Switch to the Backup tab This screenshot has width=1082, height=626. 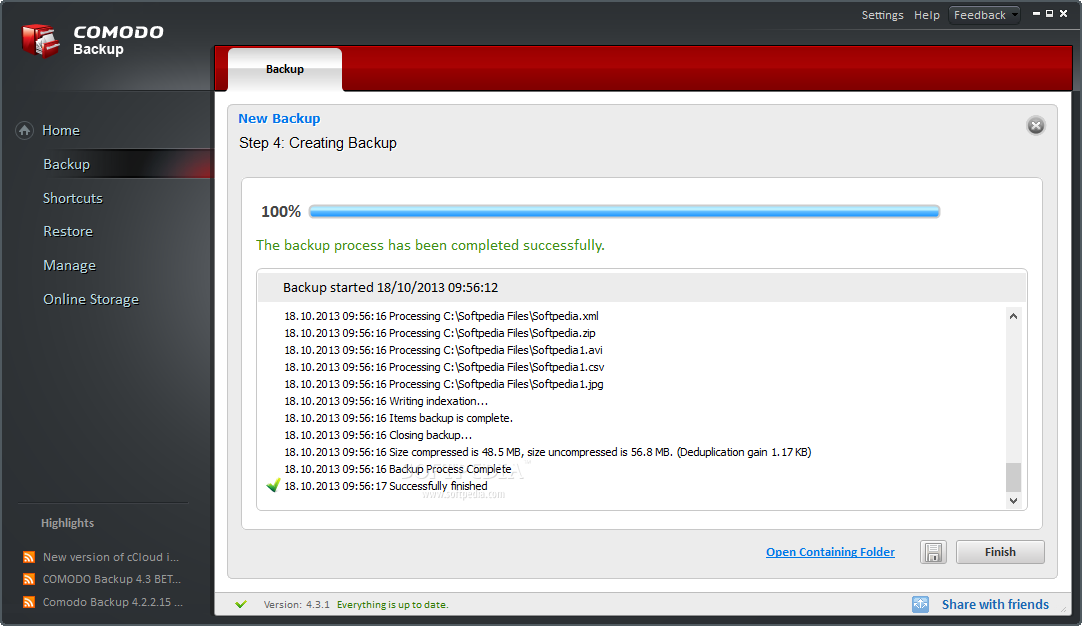pyautogui.click(x=285, y=69)
